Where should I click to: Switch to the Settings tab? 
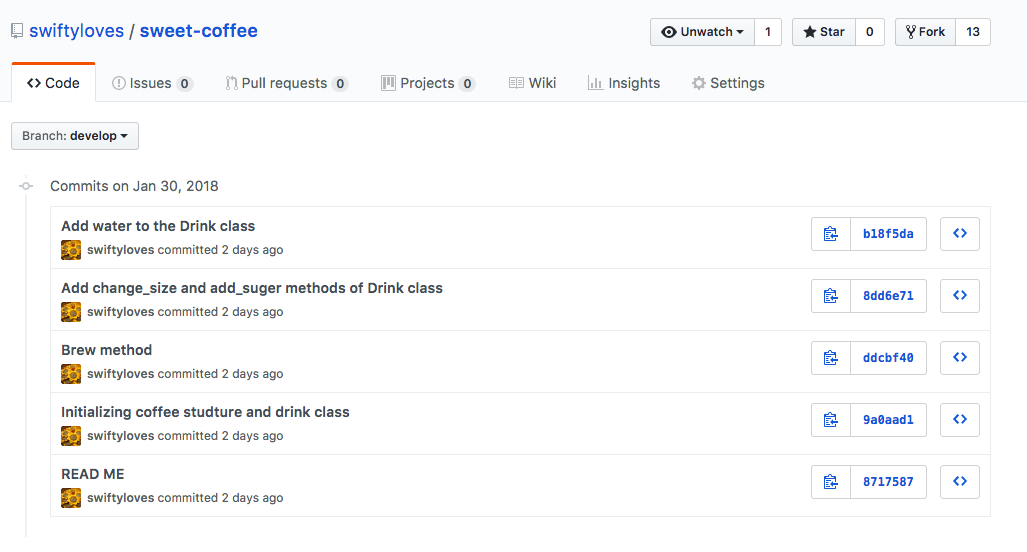click(x=728, y=83)
